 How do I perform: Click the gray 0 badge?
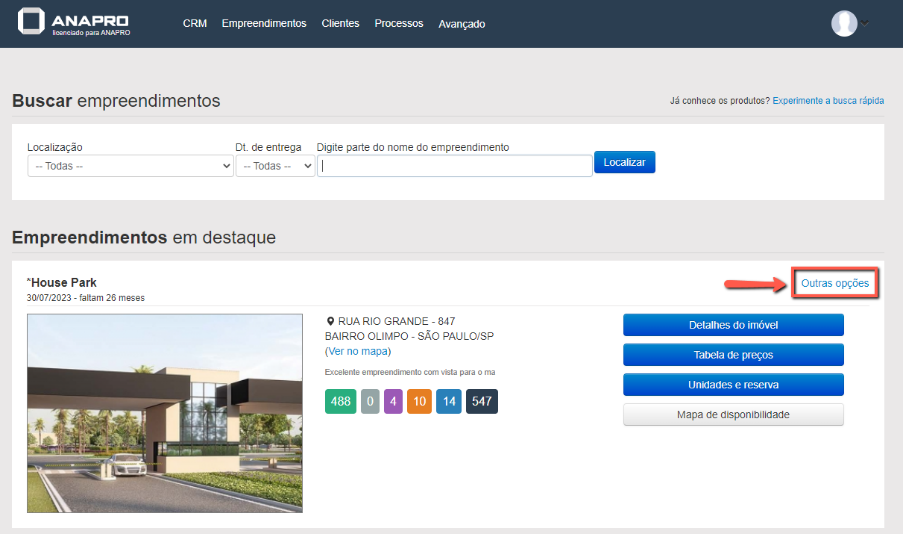370,402
